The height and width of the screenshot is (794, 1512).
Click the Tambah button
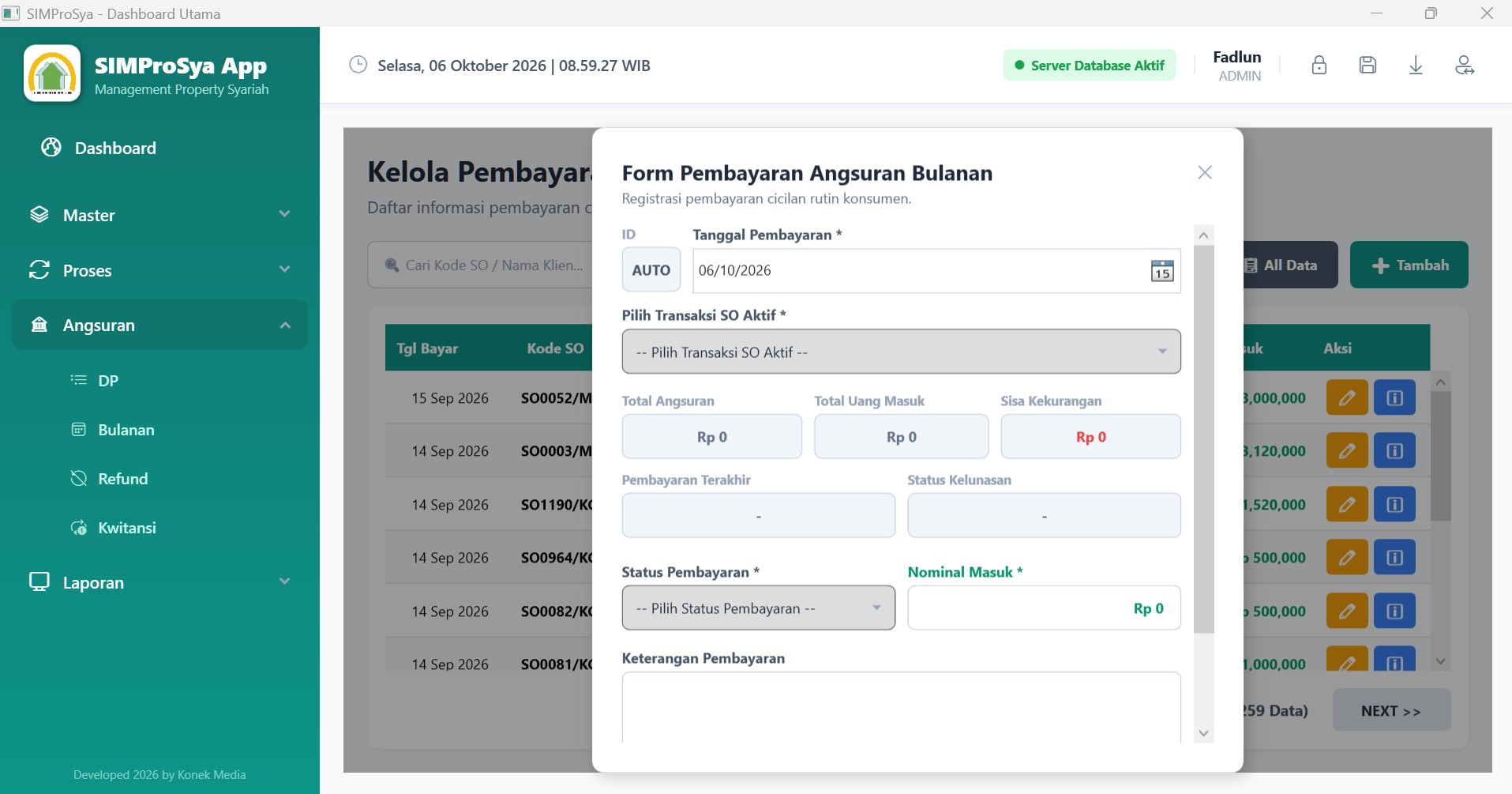click(1409, 265)
